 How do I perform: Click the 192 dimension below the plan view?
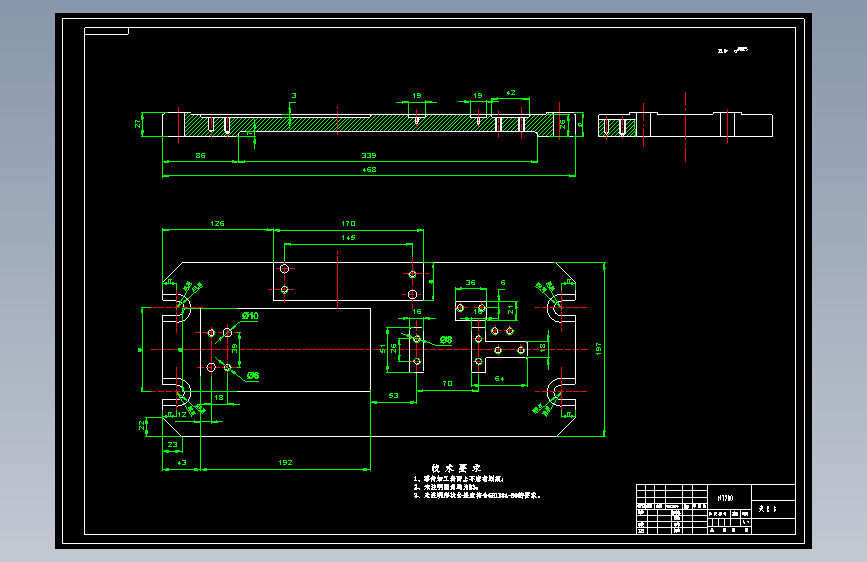[285, 462]
